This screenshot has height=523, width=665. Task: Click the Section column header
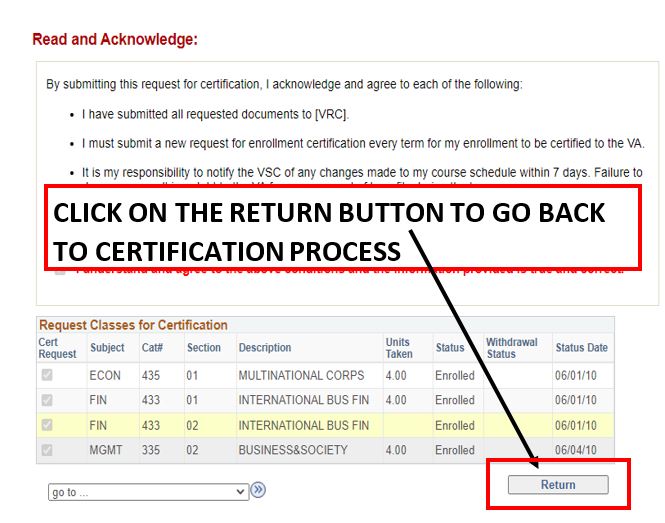tap(204, 348)
